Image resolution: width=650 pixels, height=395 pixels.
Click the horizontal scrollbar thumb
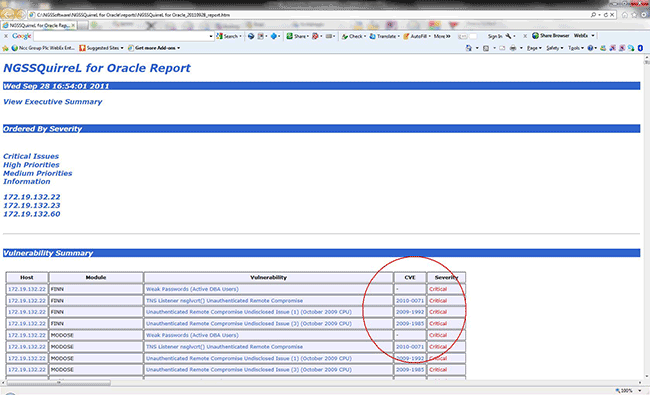pyautogui.click(x=59, y=383)
